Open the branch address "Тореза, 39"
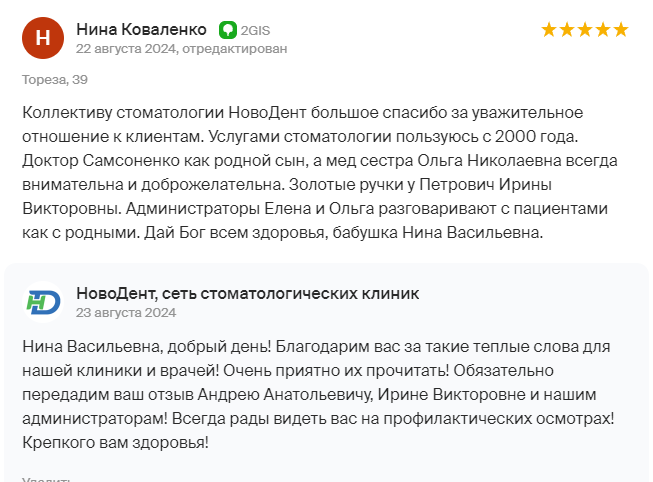 click(55, 80)
